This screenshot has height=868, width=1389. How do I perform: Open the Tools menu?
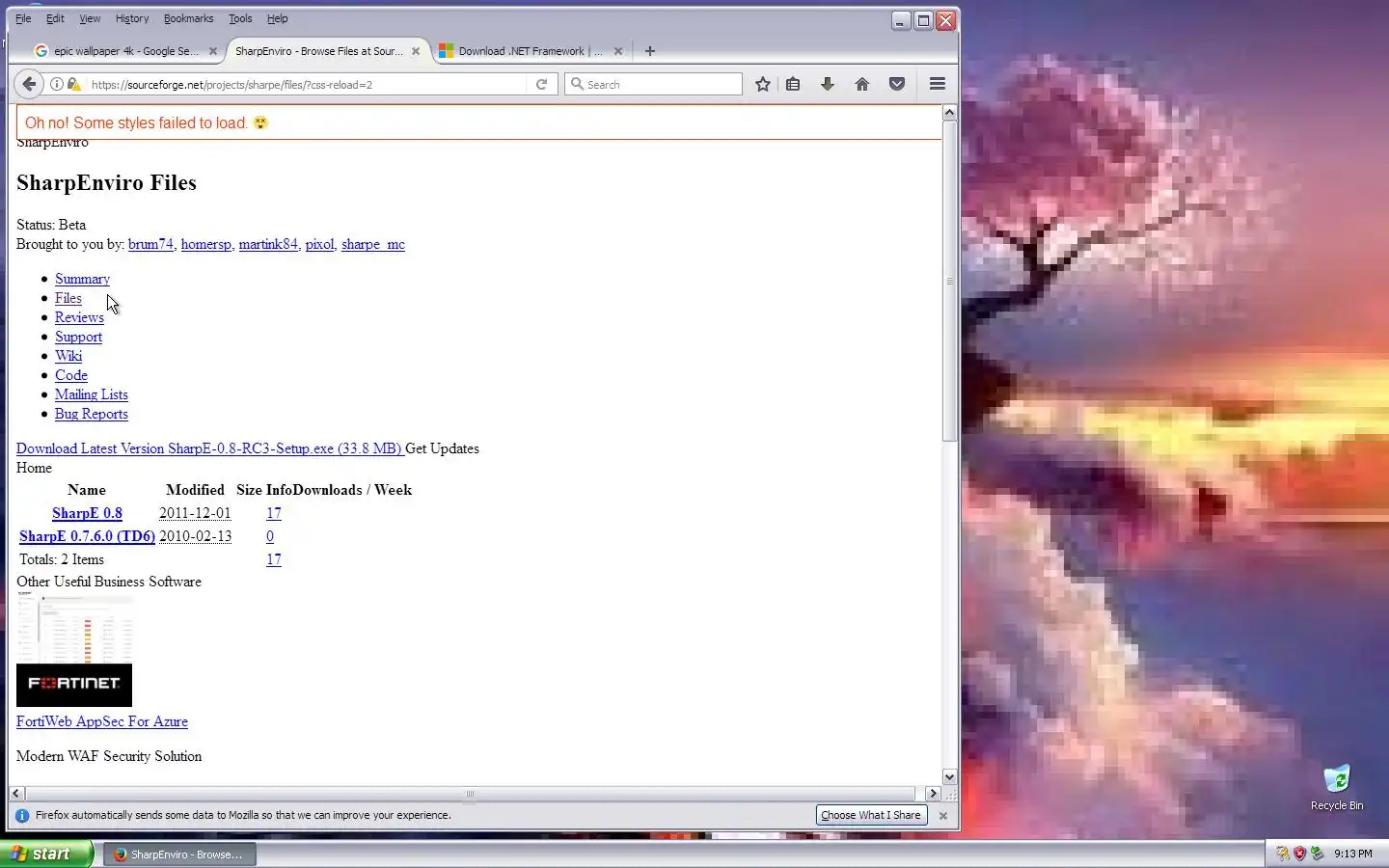click(240, 18)
